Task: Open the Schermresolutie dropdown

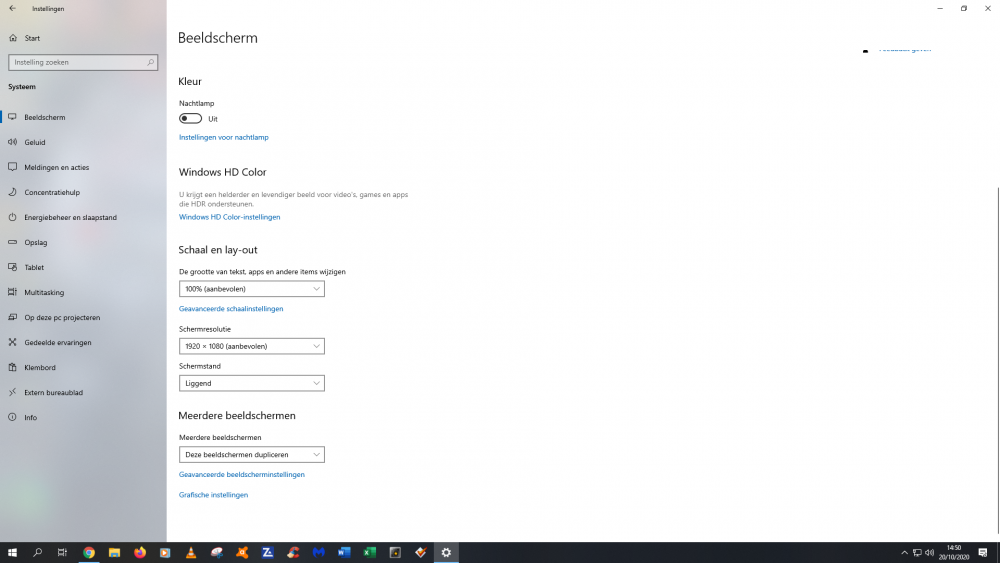Action: point(251,346)
